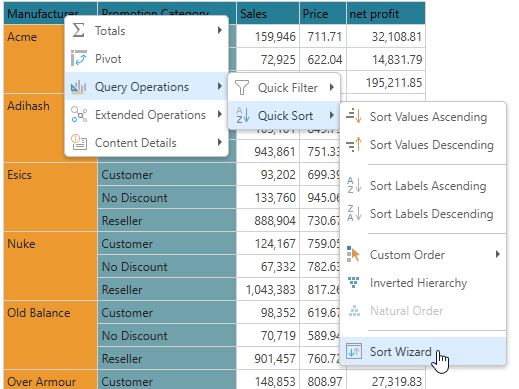
Task: Click the Query Operations chart icon
Action: tap(79, 87)
